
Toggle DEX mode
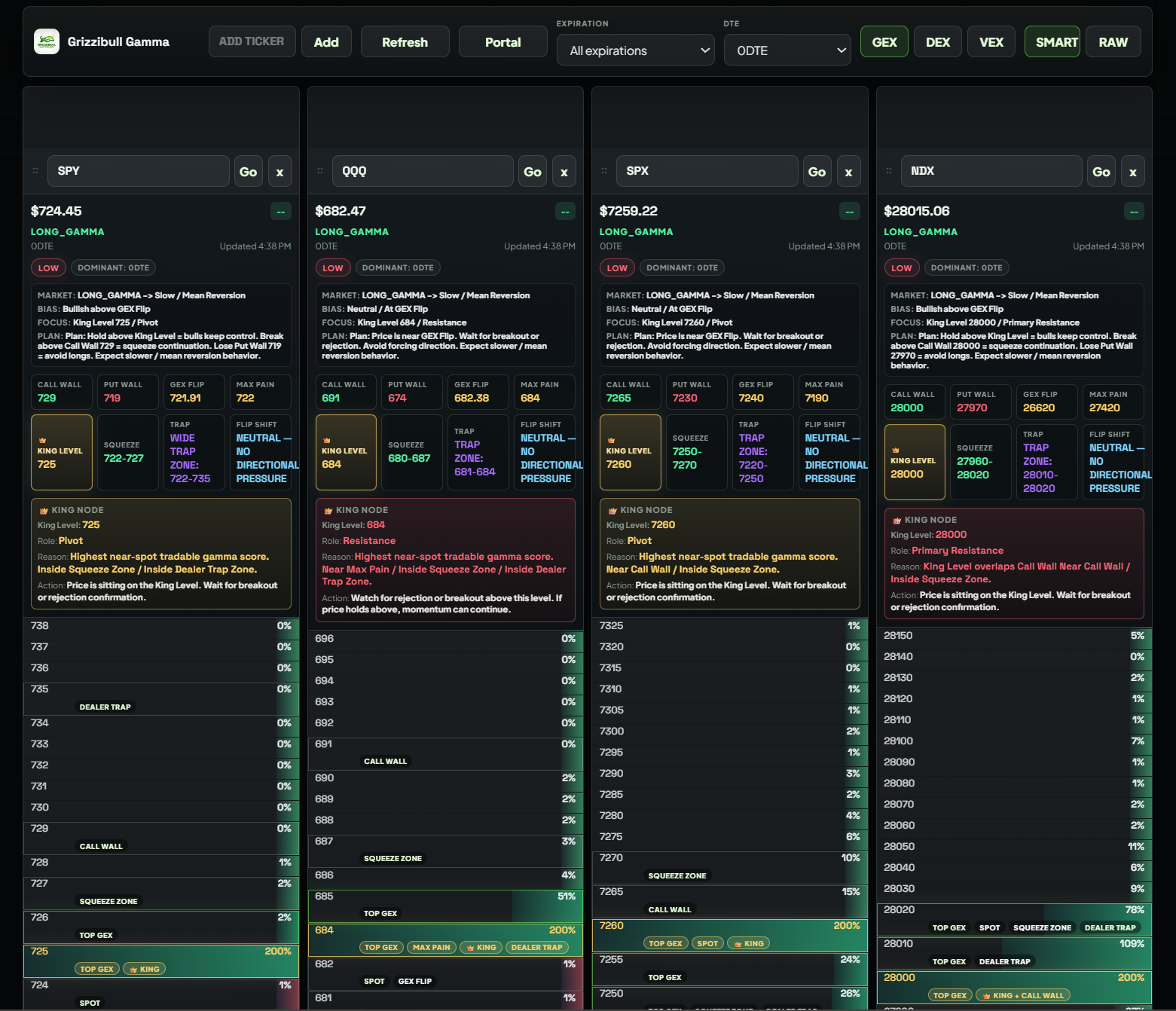[938, 42]
